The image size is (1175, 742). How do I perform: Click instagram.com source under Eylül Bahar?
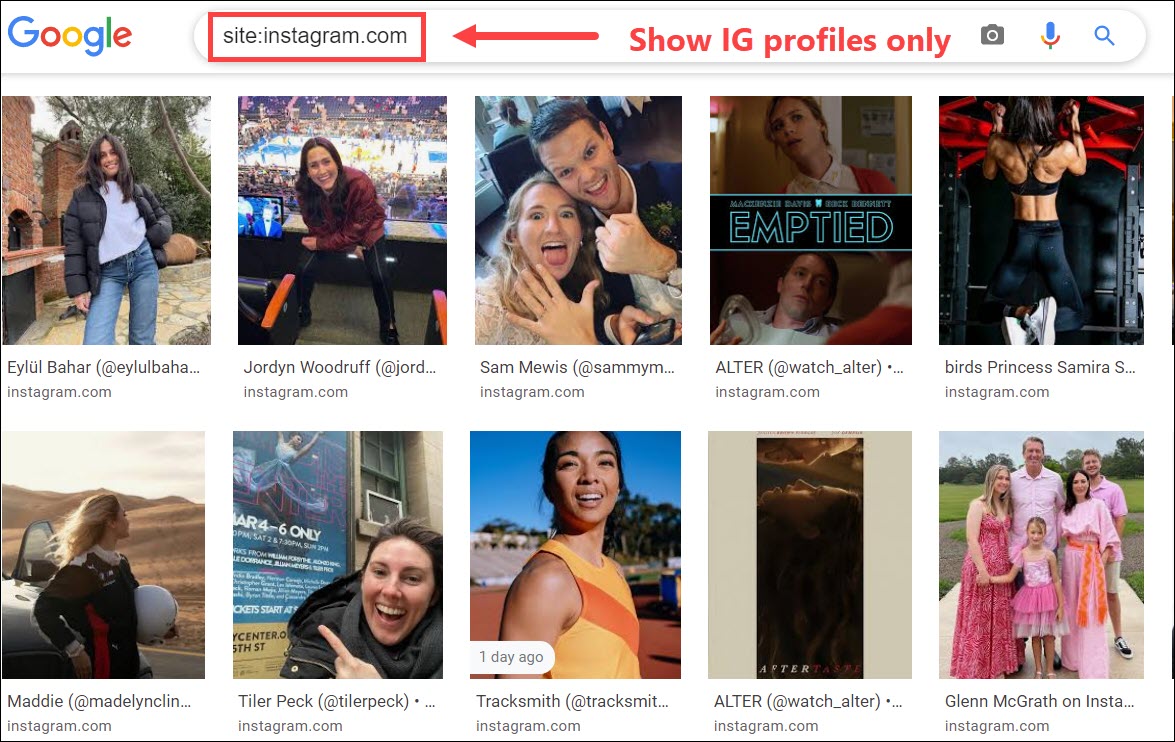coord(59,392)
